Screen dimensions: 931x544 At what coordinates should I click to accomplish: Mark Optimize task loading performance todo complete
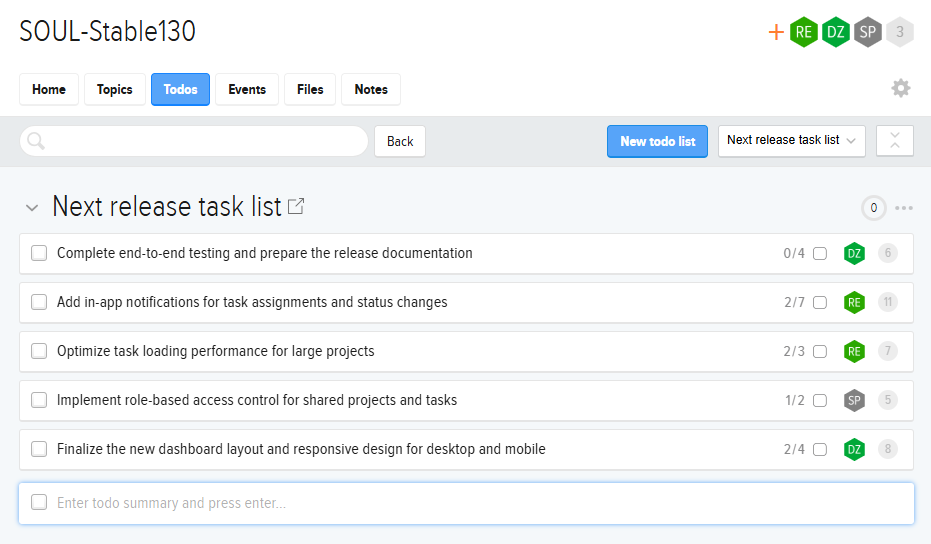pos(39,351)
